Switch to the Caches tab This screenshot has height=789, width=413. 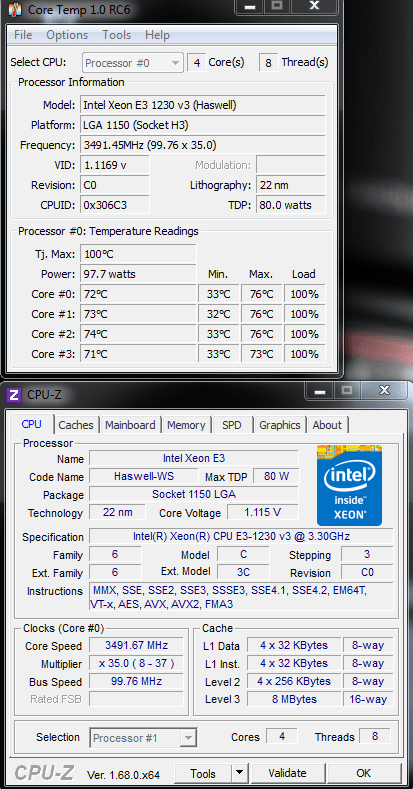[x=76, y=425]
